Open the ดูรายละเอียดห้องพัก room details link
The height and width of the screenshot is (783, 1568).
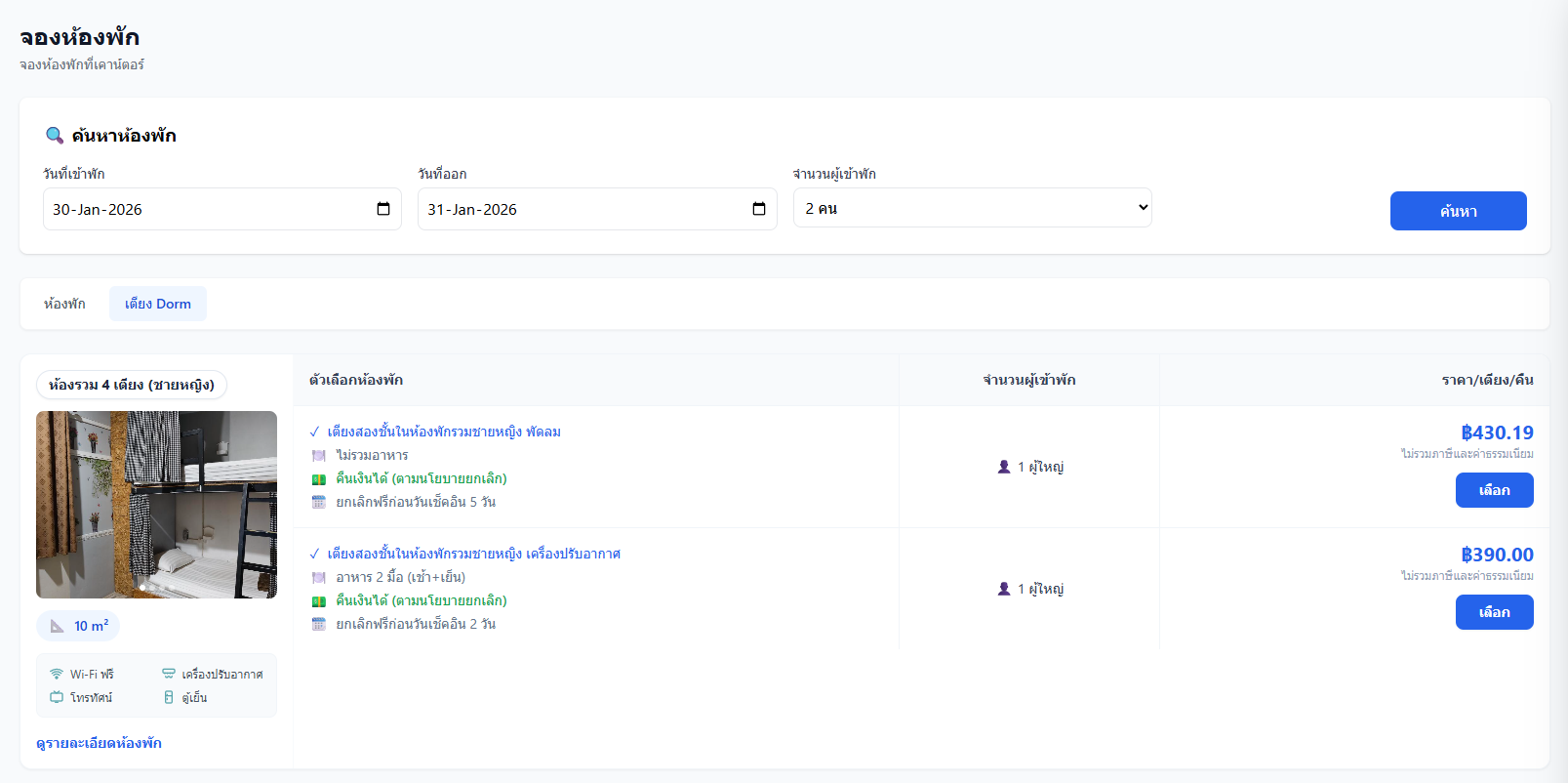click(x=99, y=743)
